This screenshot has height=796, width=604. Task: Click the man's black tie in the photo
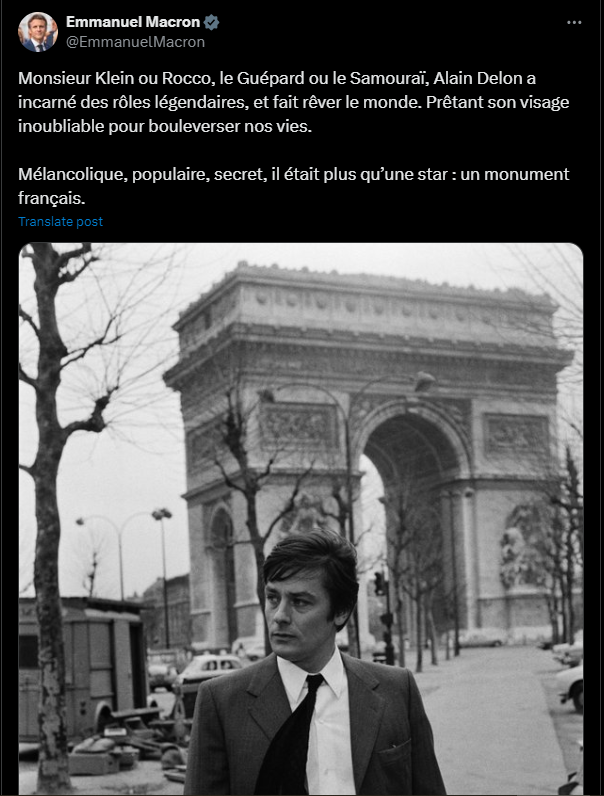[292, 736]
